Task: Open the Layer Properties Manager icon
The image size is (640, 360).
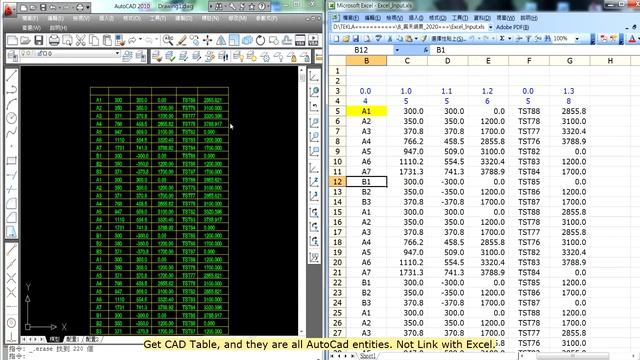Action: [x=13, y=56]
